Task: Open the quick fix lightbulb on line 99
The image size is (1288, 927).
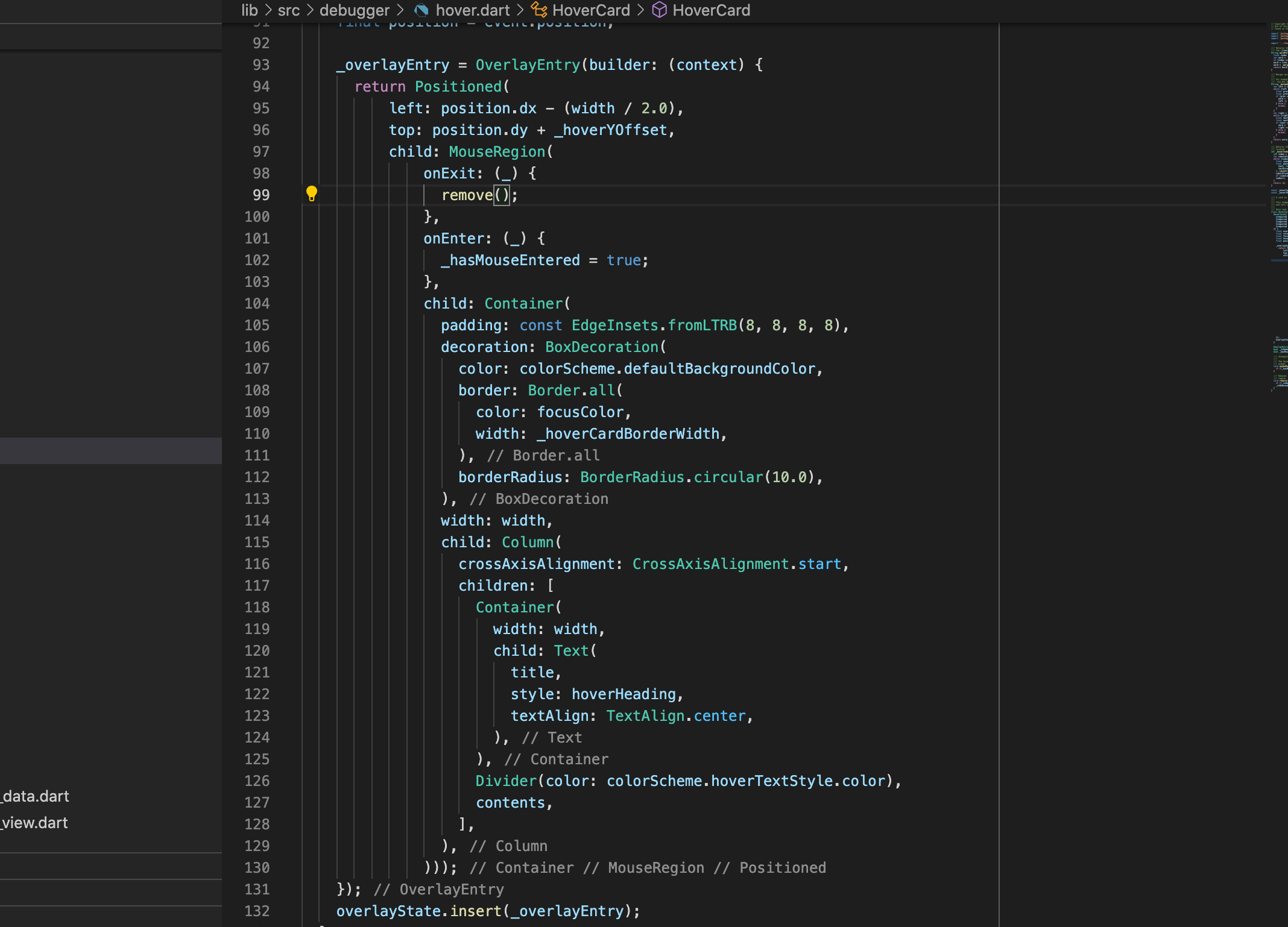Action: (x=312, y=195)
